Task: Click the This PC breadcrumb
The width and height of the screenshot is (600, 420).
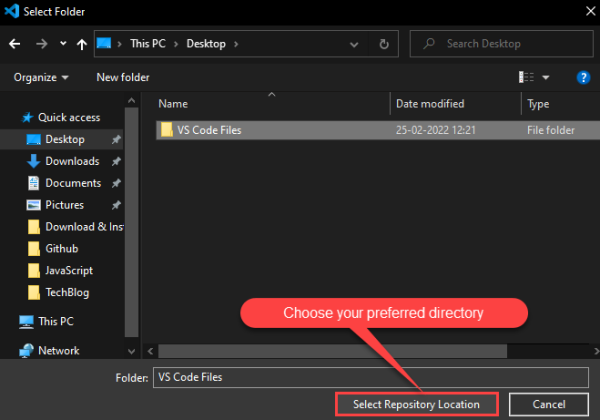Action: coord(148,44)
